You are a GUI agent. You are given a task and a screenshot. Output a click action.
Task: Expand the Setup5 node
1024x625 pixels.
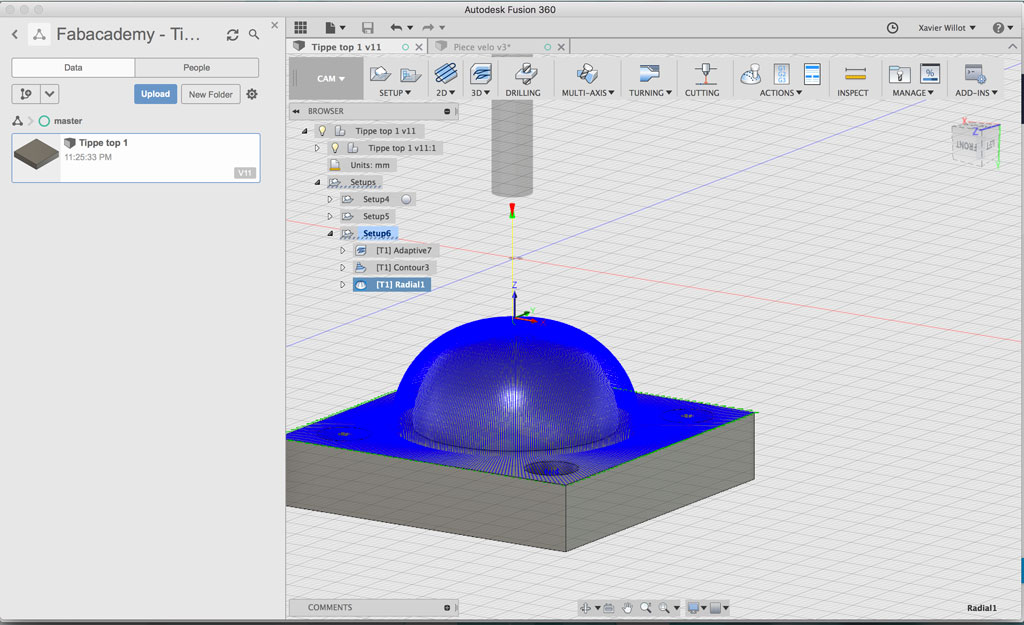pyautogui.click(x=330, y=216)
